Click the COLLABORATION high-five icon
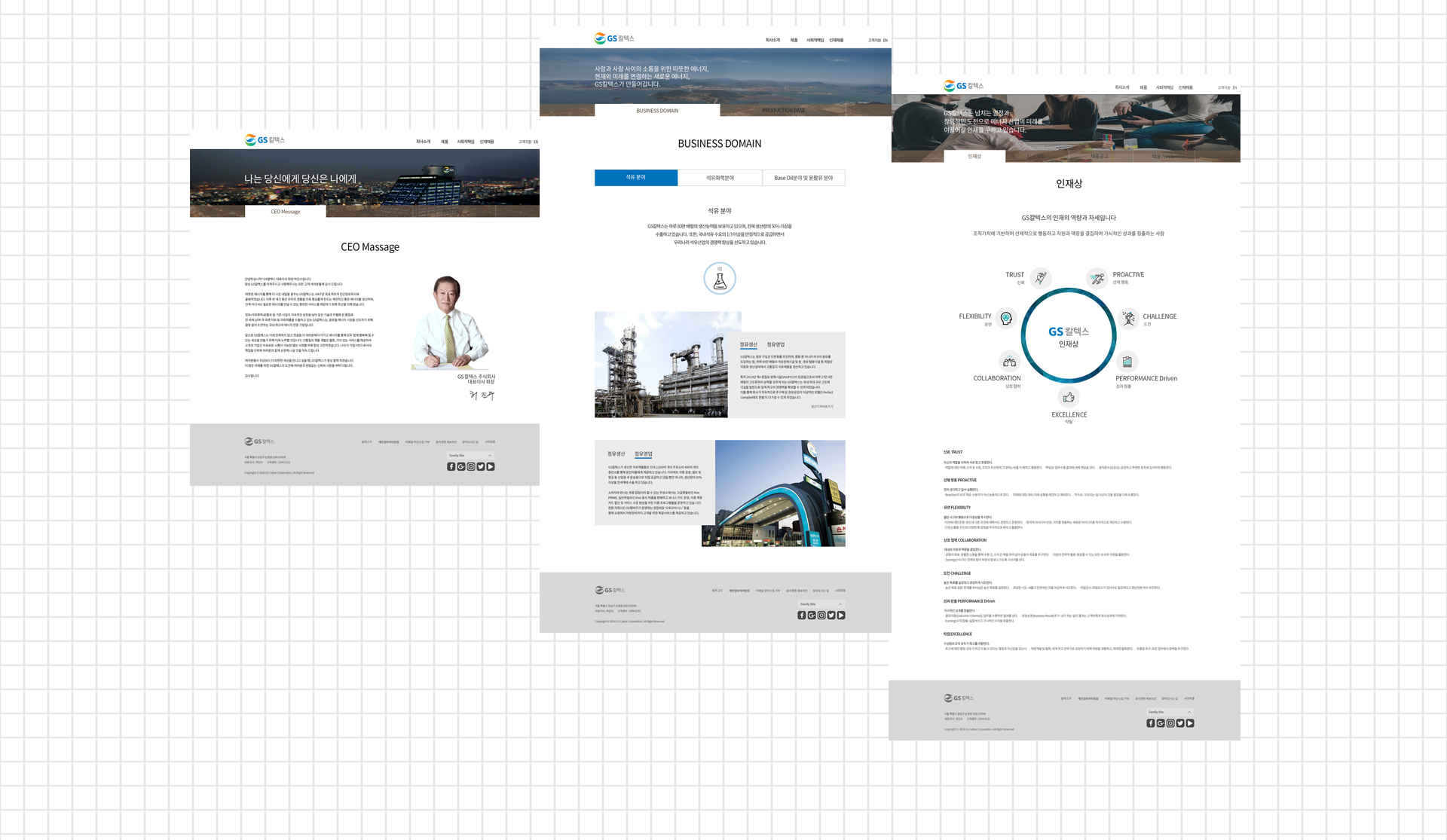The height and width of the screenshot is (840, 1447). (1009, 362)
